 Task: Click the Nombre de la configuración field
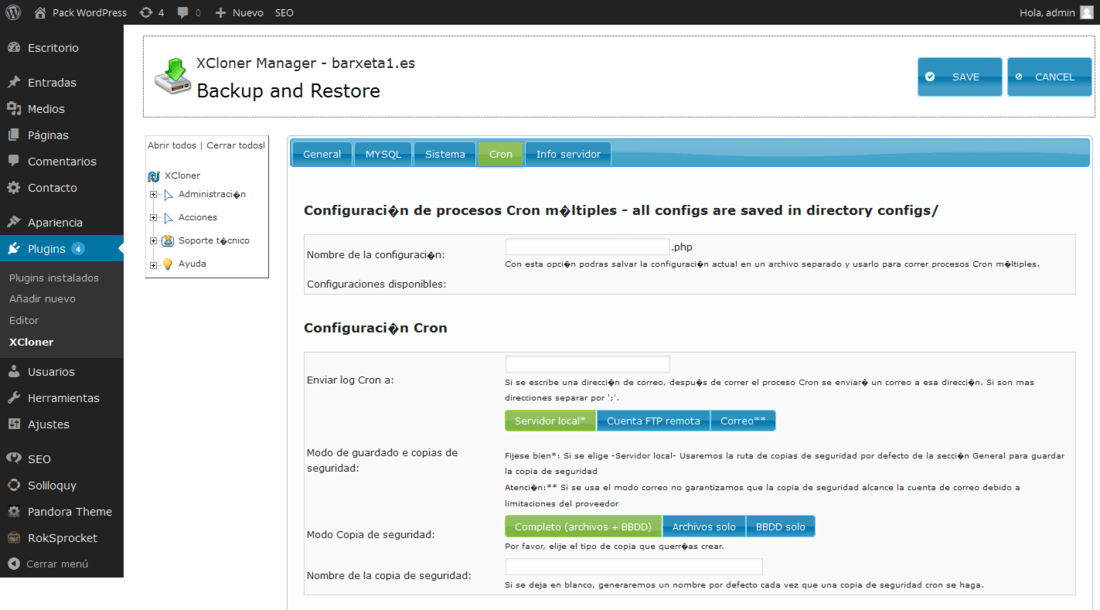click(x=587, y=247)
